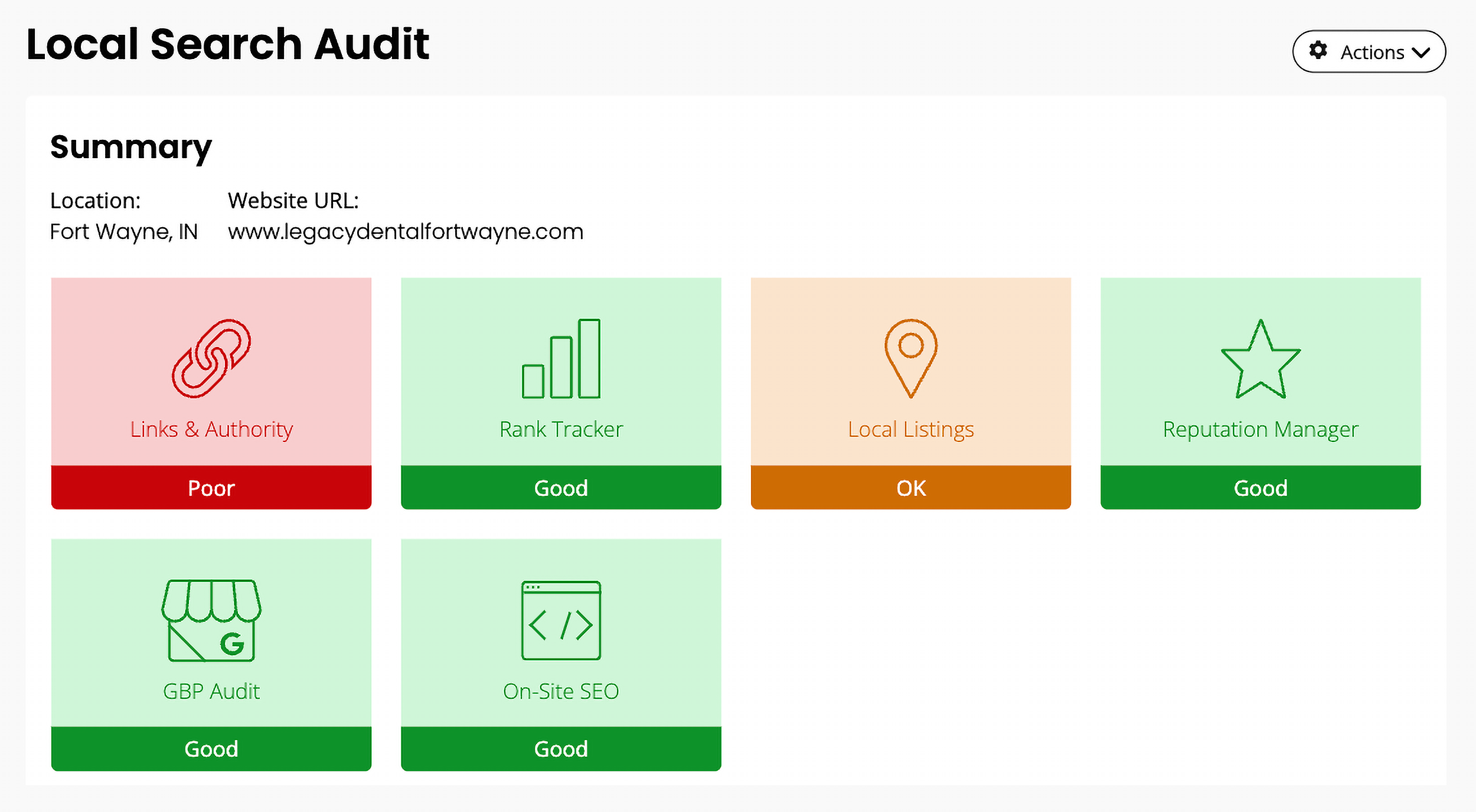Click the Rank Tracker bar chart icon
Screen dimensions: 1476x812
(561, 359)
